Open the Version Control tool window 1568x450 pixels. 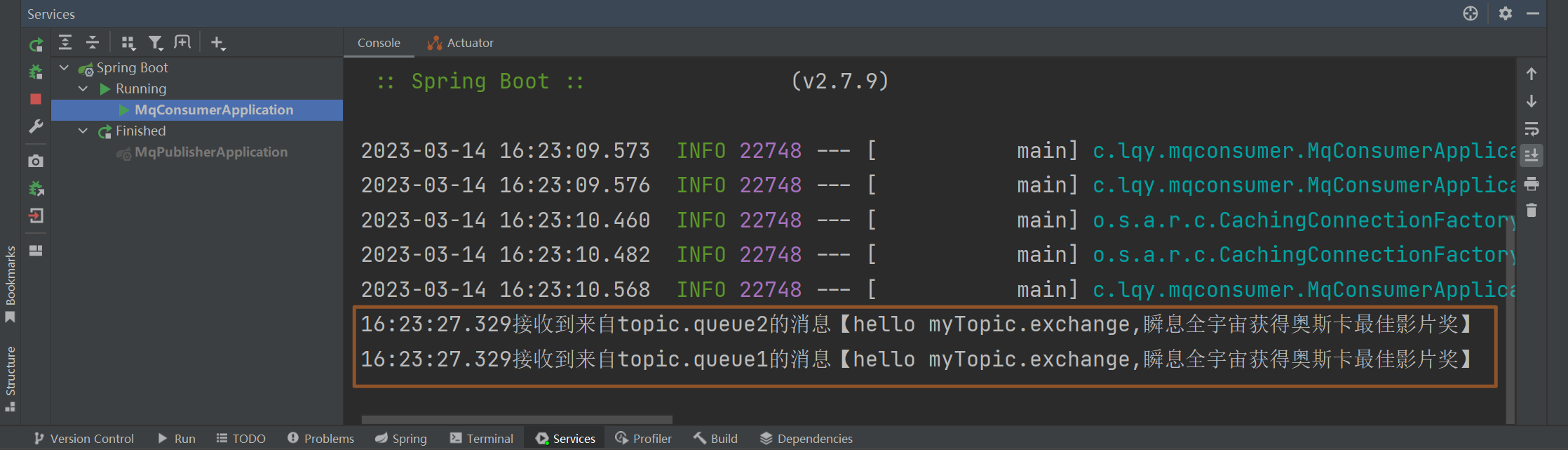[x=83, y=438]
